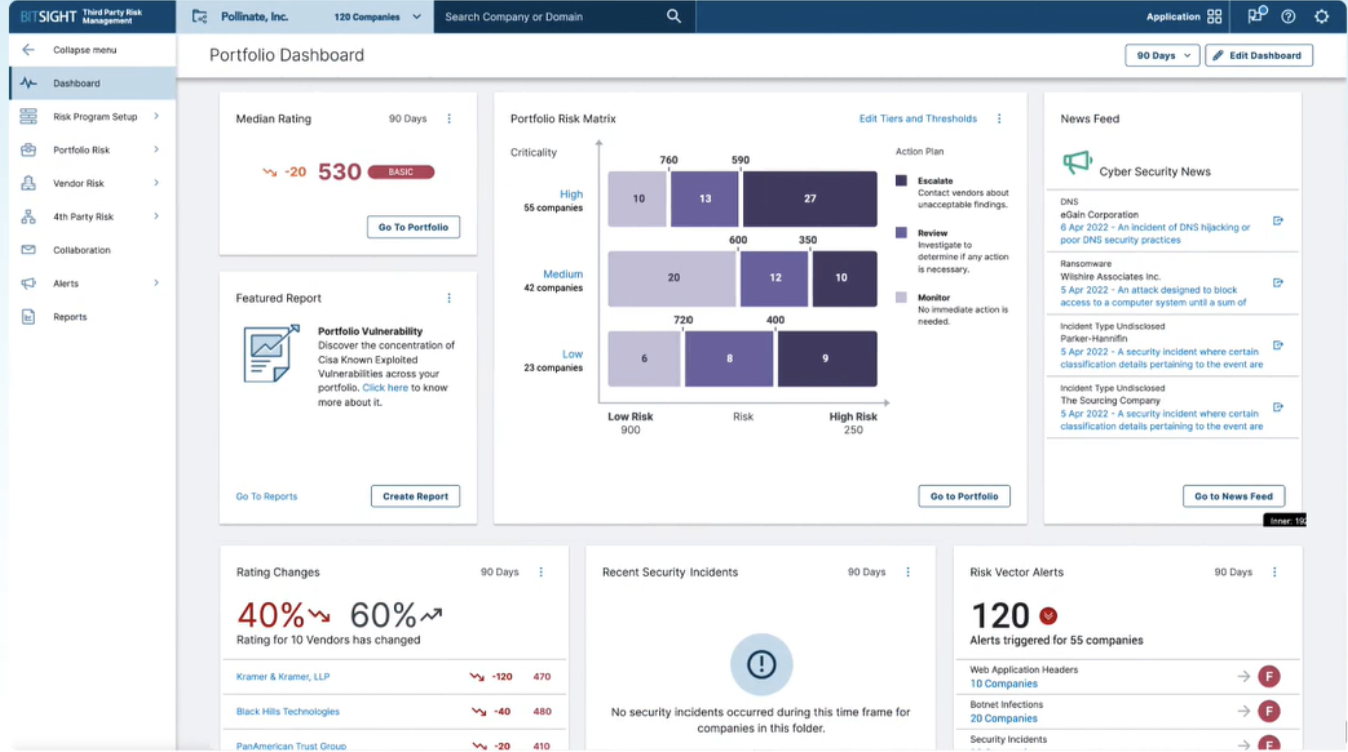Select Collaboration in the sidebar menu
1348x752 pixels.
pos(81,250)
